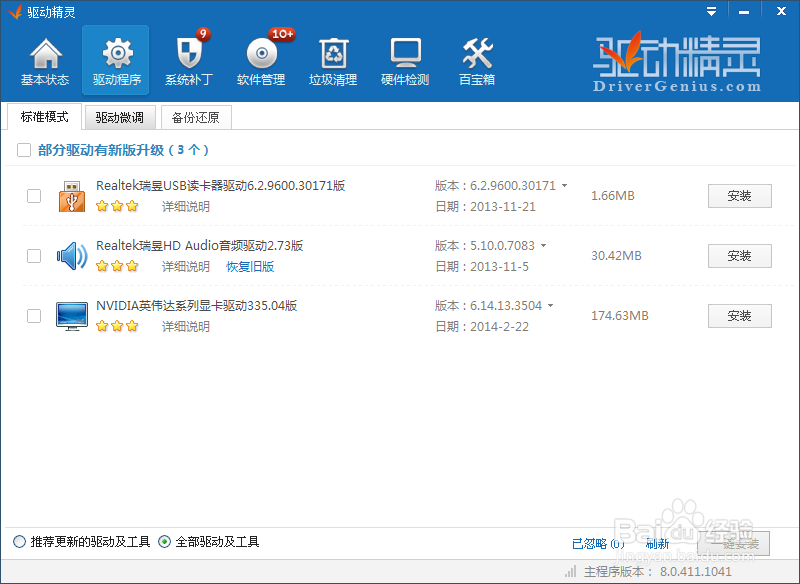Viewport: 800px width, 584px height.
Task: Click the 驱动精灵 title bar flame icon
Action: point(14,12)
